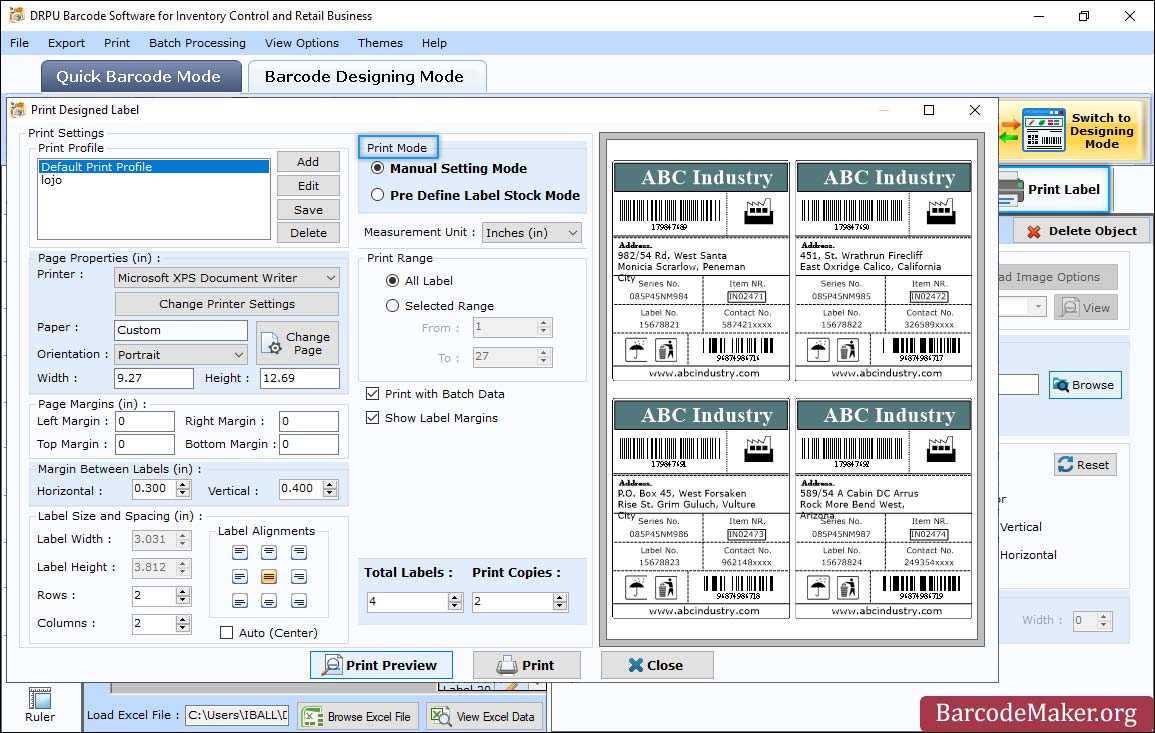Viewport: 1155px width, 733px height.
Task: Select bottom-right label alignment icon
Action: pyautogui.click(x=298, y=601)
